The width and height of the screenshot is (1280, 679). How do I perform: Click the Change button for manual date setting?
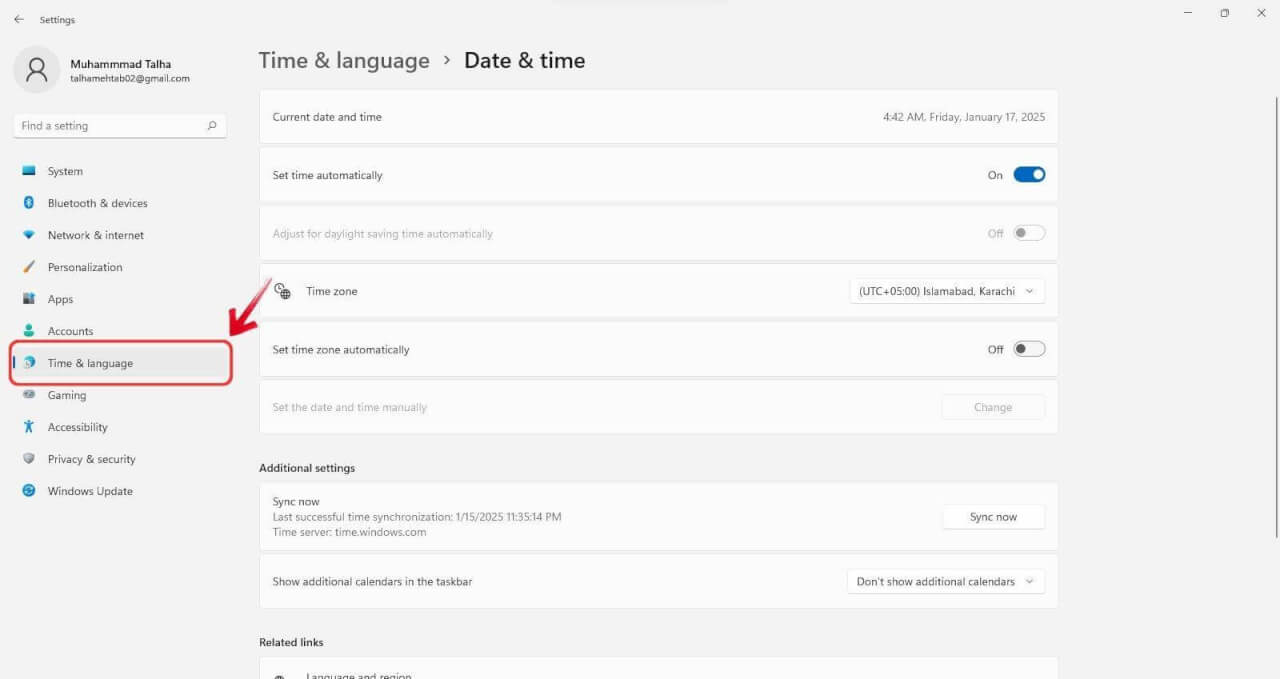[992, 407]
